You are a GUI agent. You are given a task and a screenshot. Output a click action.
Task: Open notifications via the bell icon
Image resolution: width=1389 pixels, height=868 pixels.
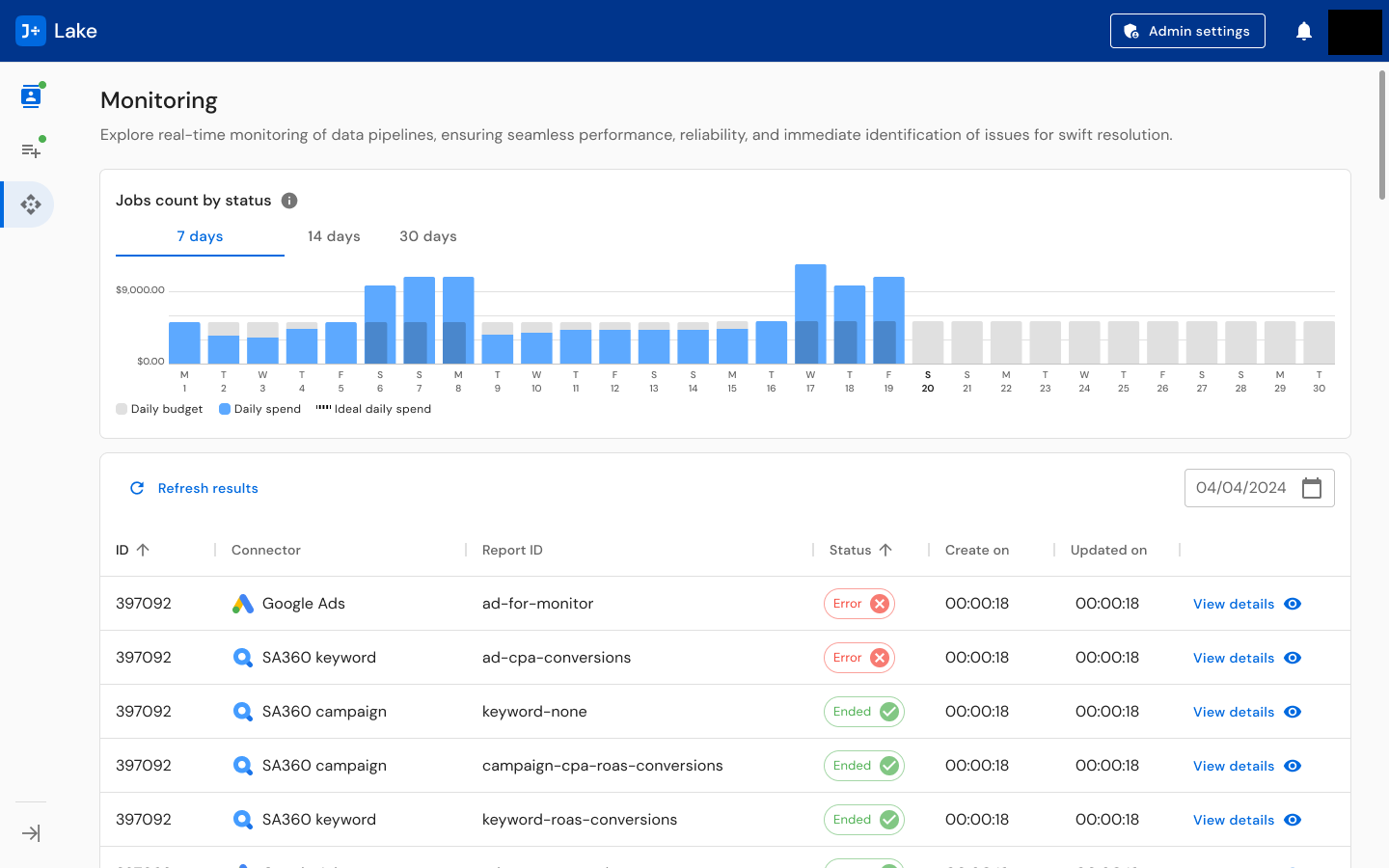pyautogui.click(x=1303, y=30)
